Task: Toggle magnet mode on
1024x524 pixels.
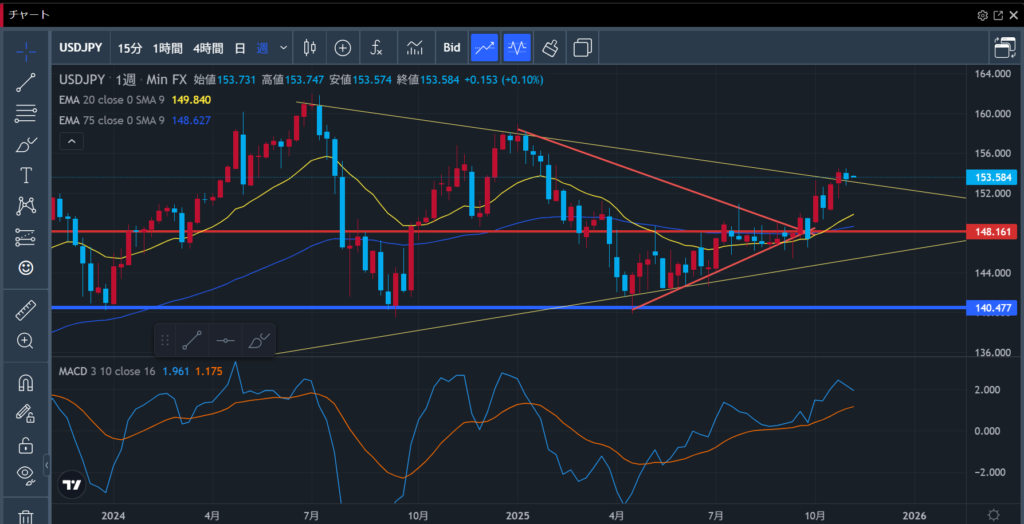Action: pos(26,383)
